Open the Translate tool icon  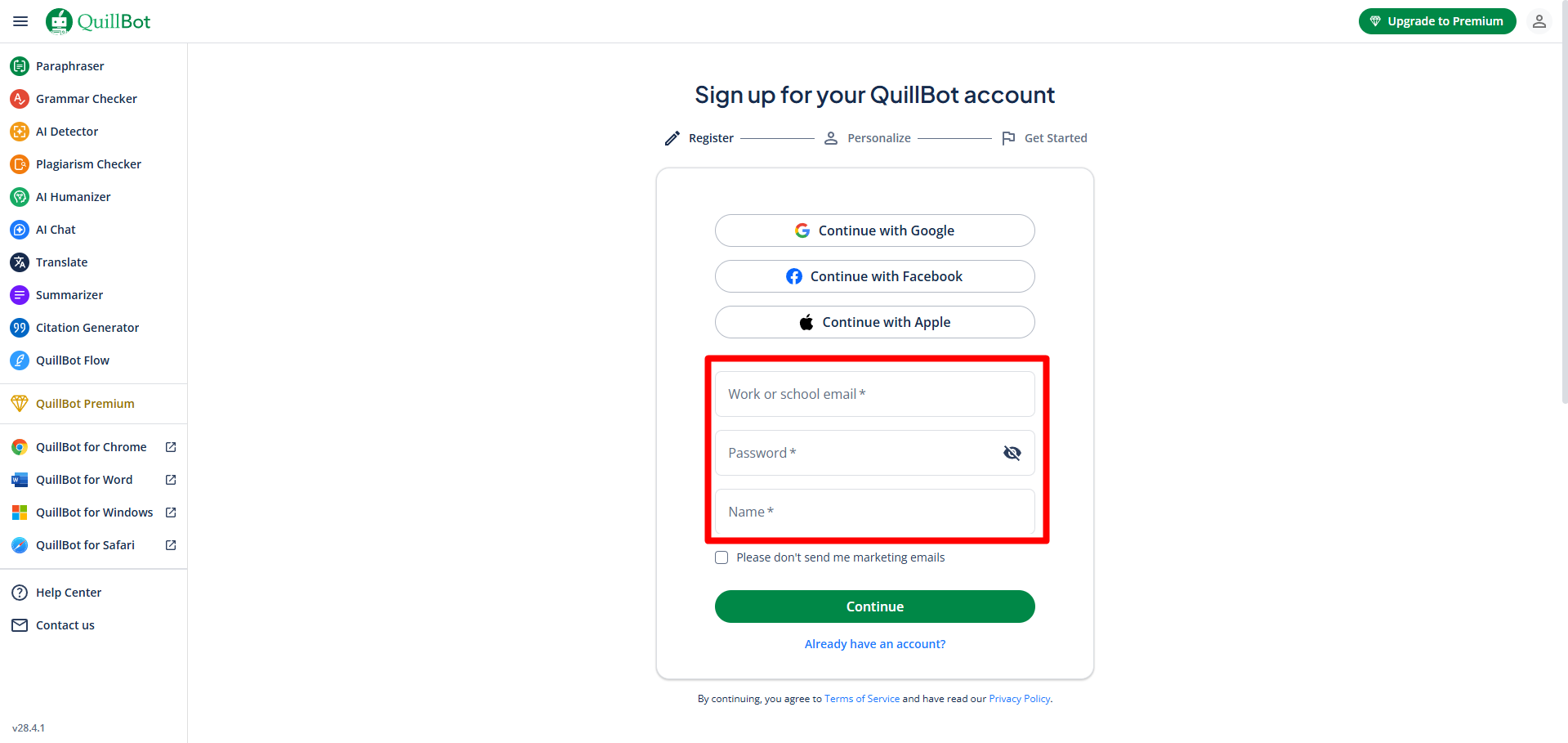tap(20, 262)
